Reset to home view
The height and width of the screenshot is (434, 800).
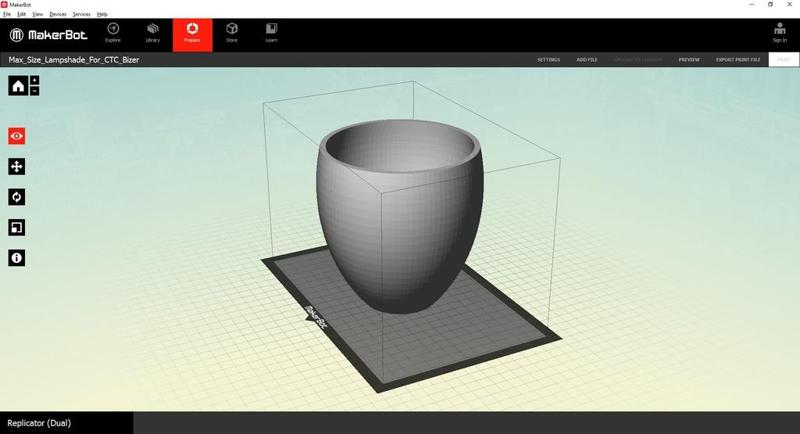point(18,86)
